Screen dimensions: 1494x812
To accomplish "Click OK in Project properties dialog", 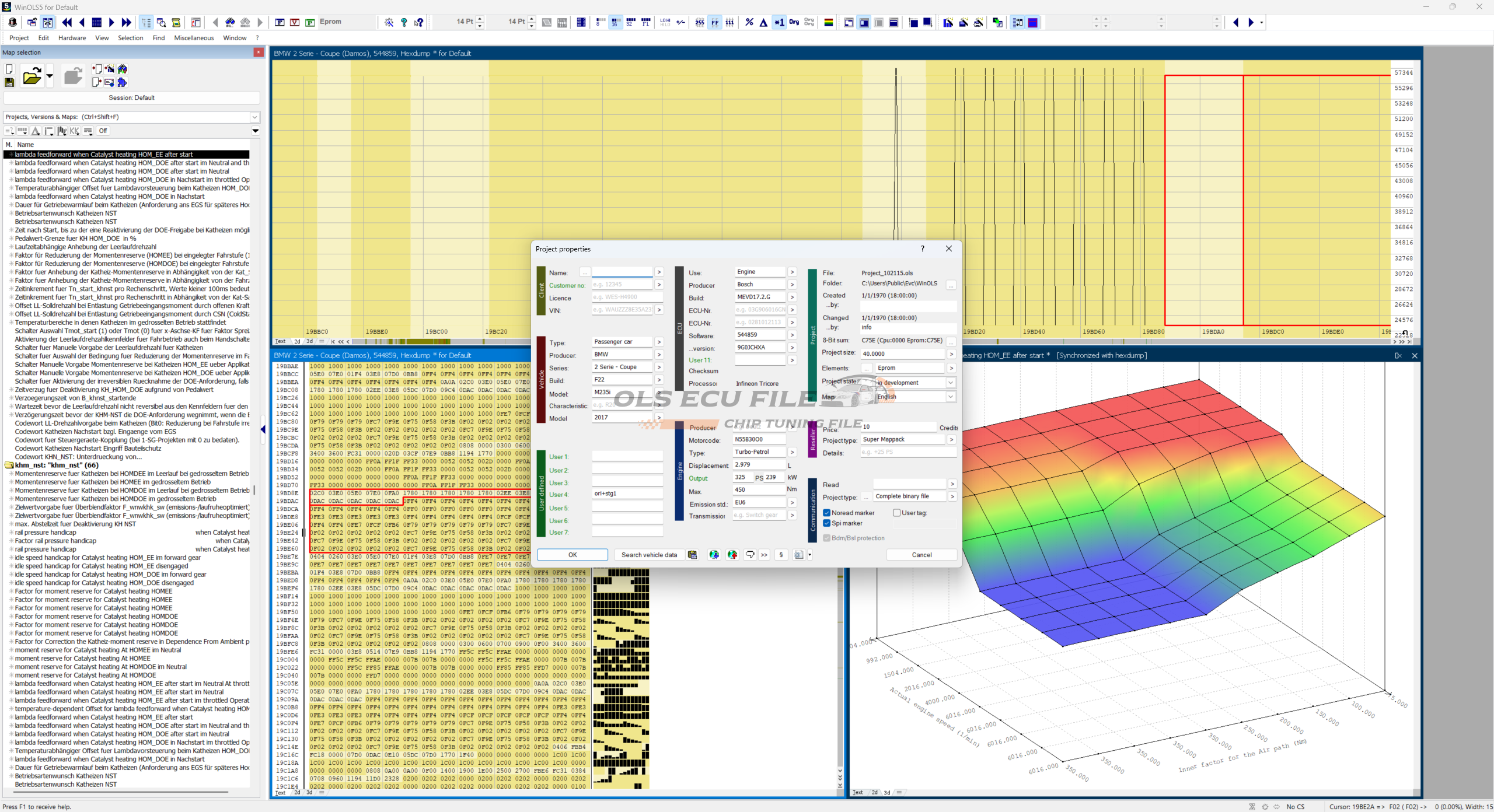I will point(572,555).
